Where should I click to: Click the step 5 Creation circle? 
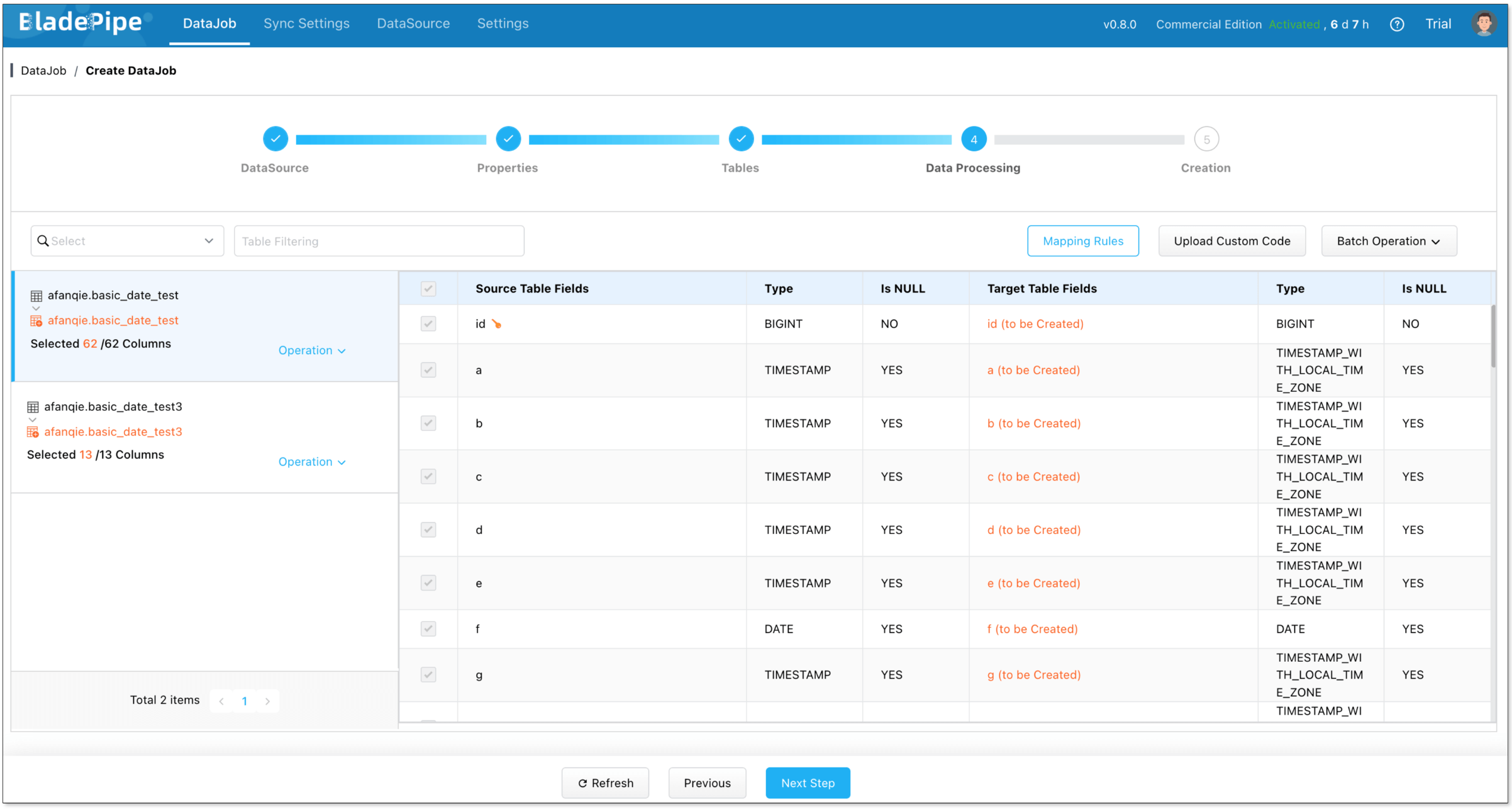point(1206,140)
